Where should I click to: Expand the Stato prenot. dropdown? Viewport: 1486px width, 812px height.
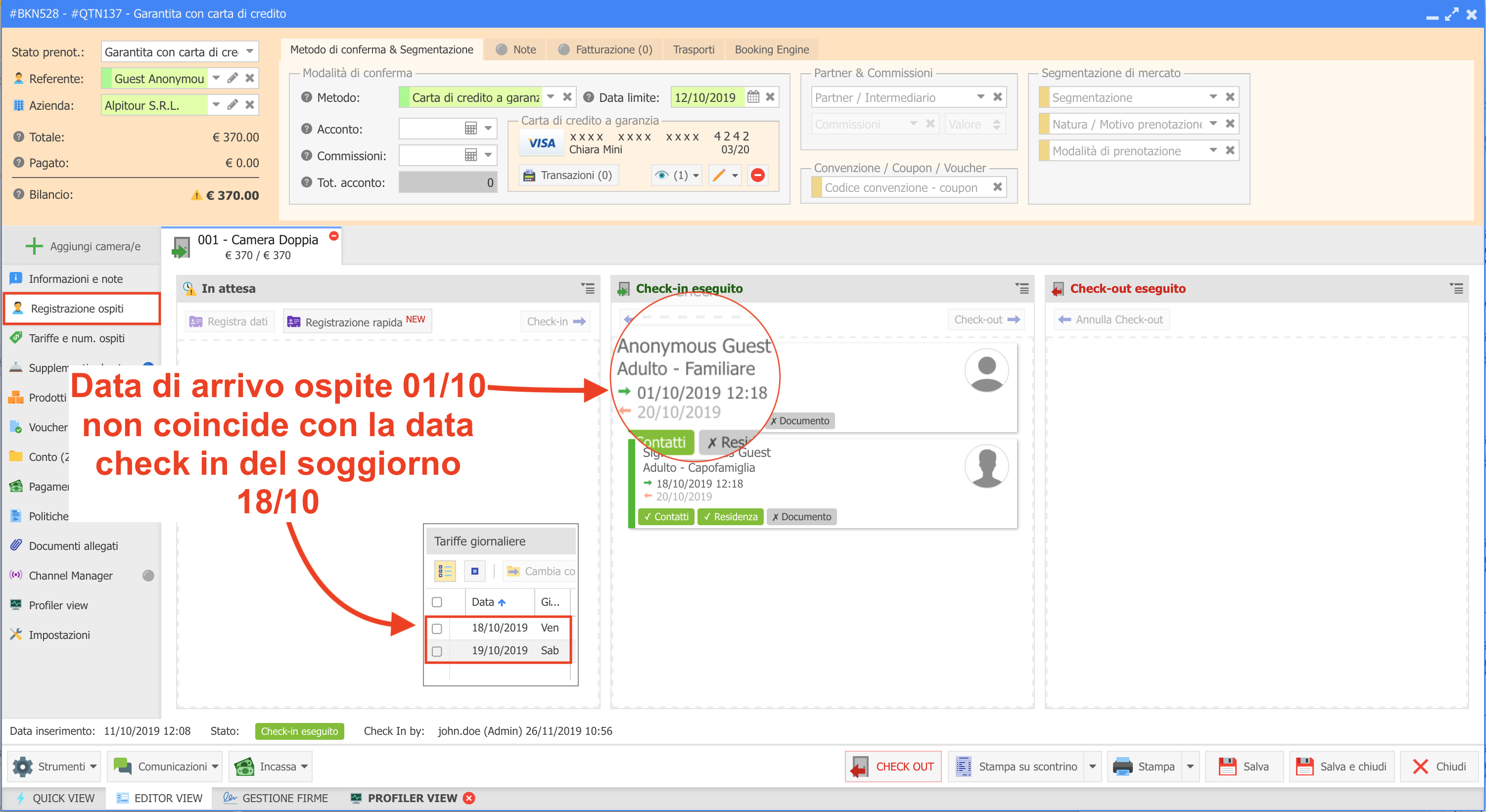250,51
